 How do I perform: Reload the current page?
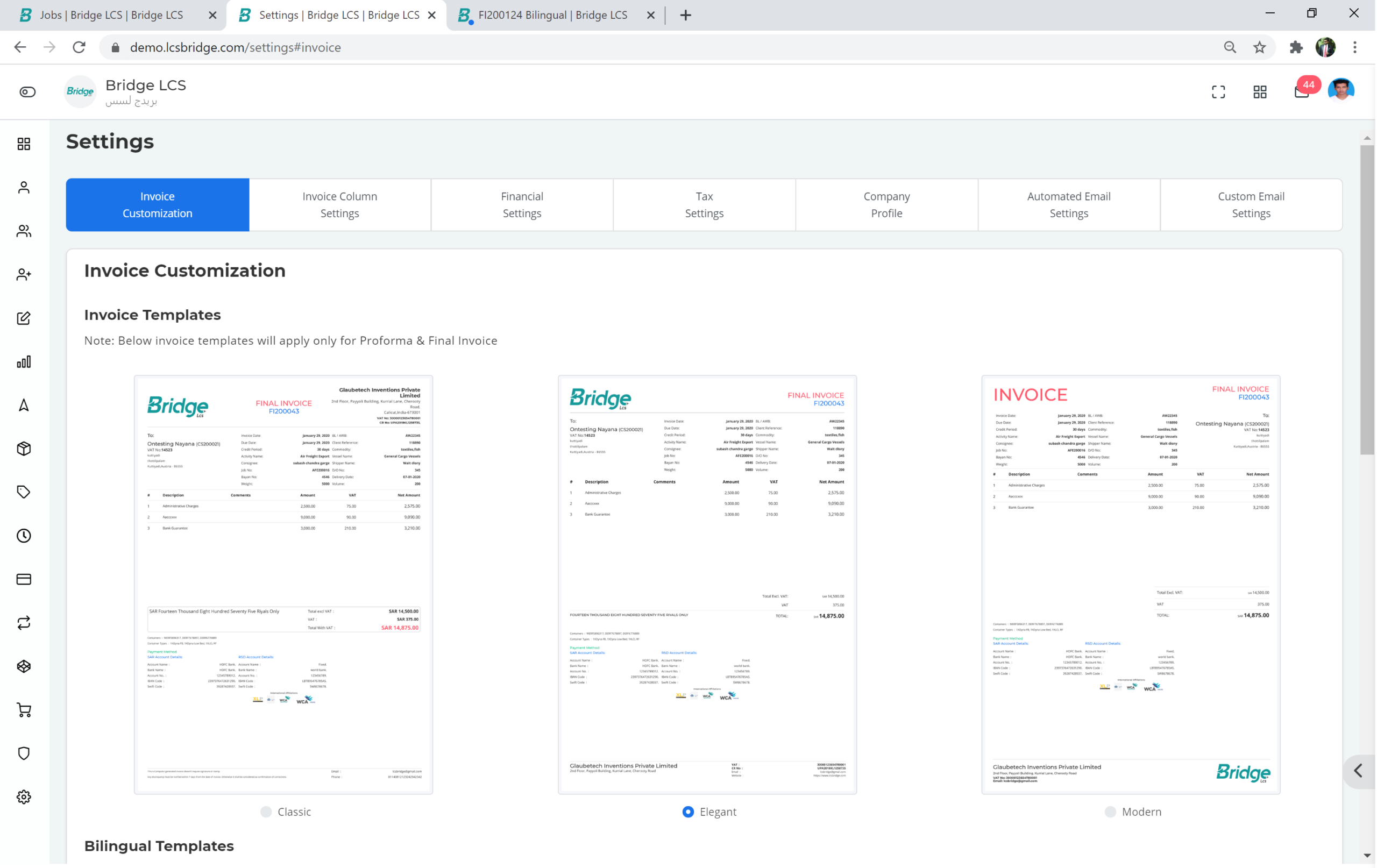pyautogui.click(x=80, y=47)
